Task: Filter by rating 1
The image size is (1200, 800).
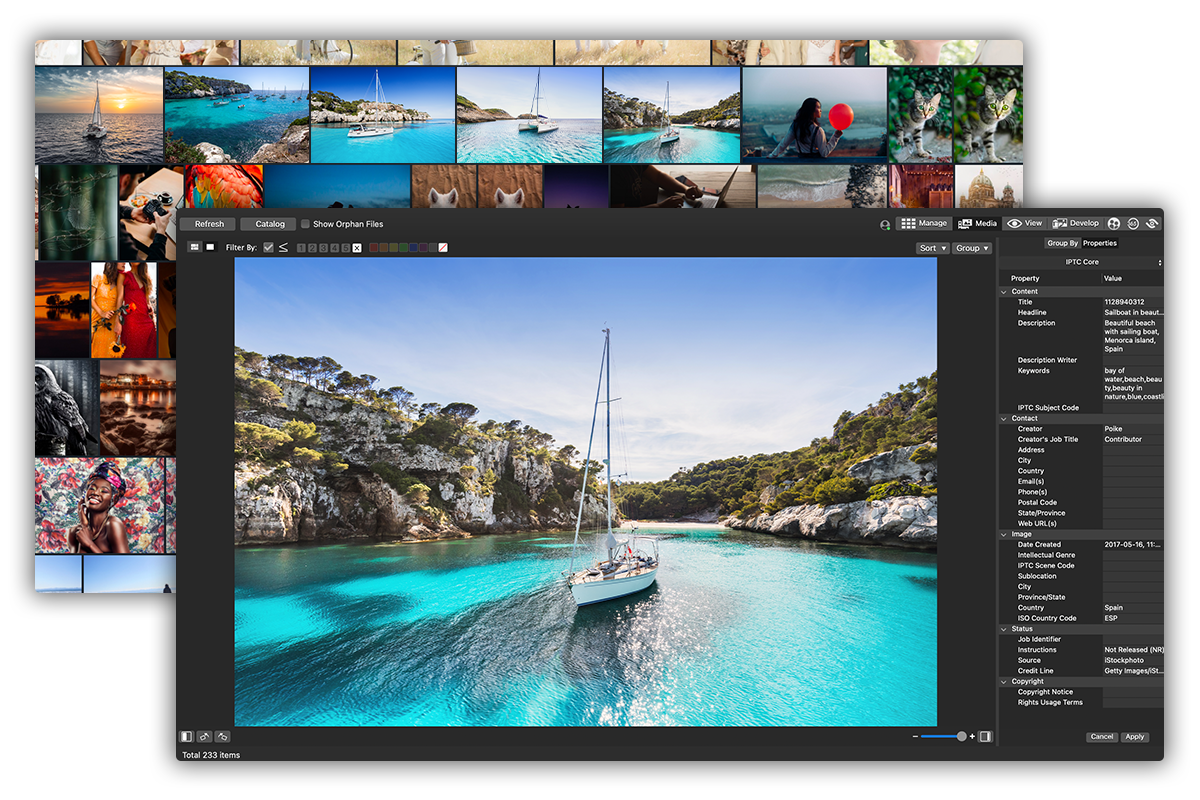Action: click(x=301, y=248)
